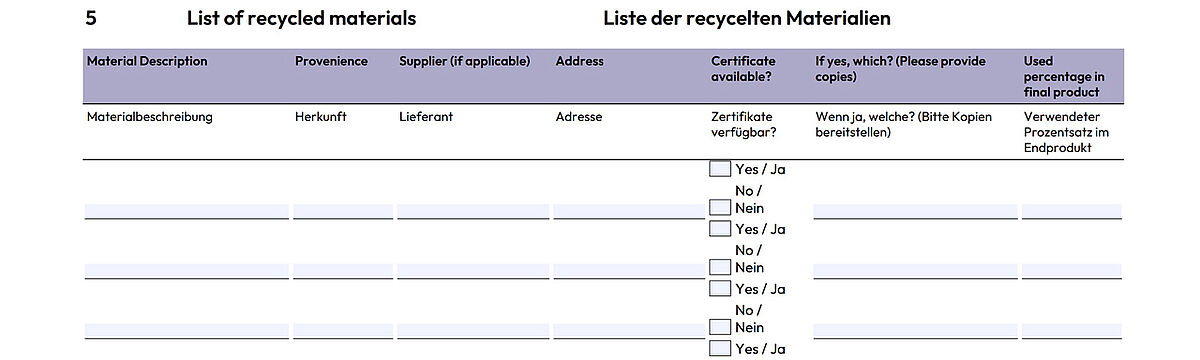Focus first row Supplier input field
This screenshot has height=360, width=1200.
[473, 211]
